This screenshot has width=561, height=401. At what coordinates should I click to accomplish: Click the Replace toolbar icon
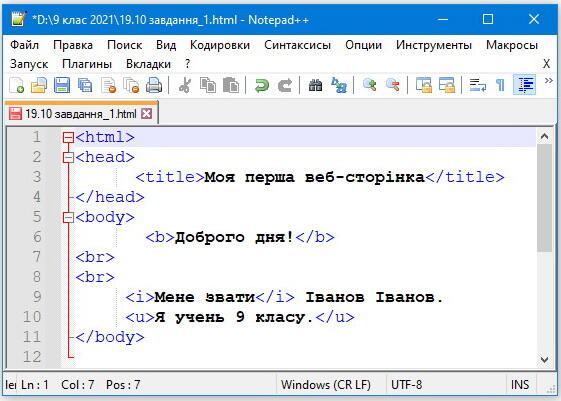point(338,85)
